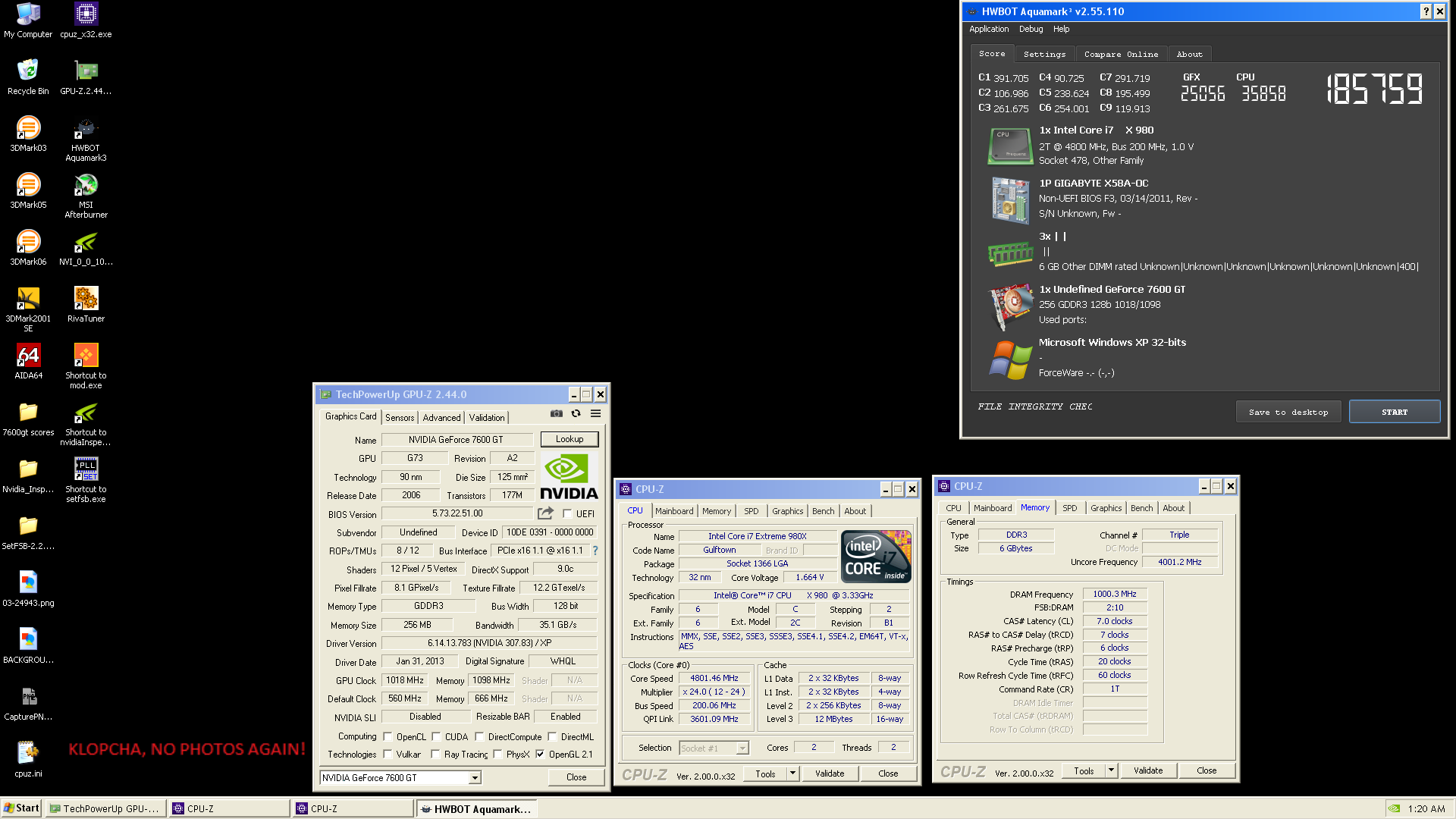The image size is (1456, 819).
Task: Click Save to desktop in Aquamark
Action: tap(1288, 412)
